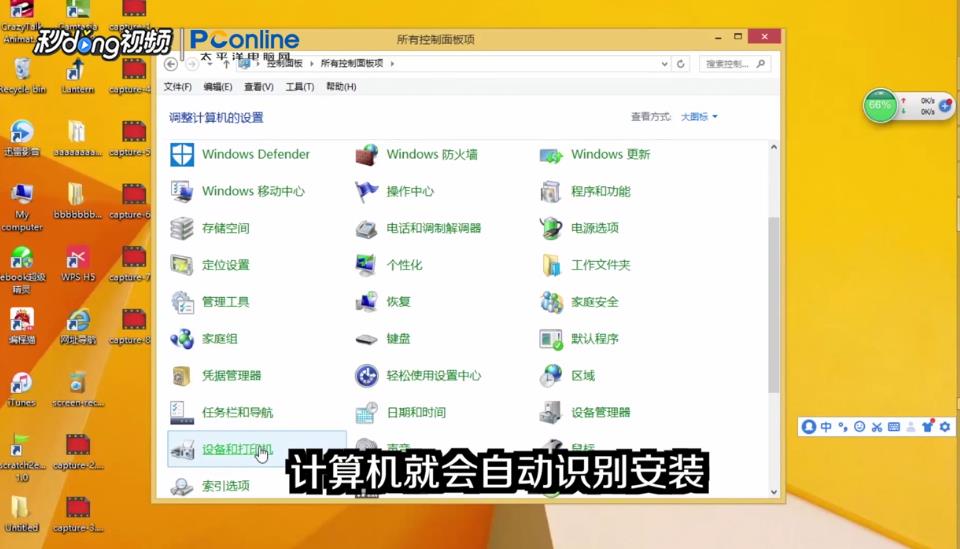Click the vertical scrollbar thumb

774,304
